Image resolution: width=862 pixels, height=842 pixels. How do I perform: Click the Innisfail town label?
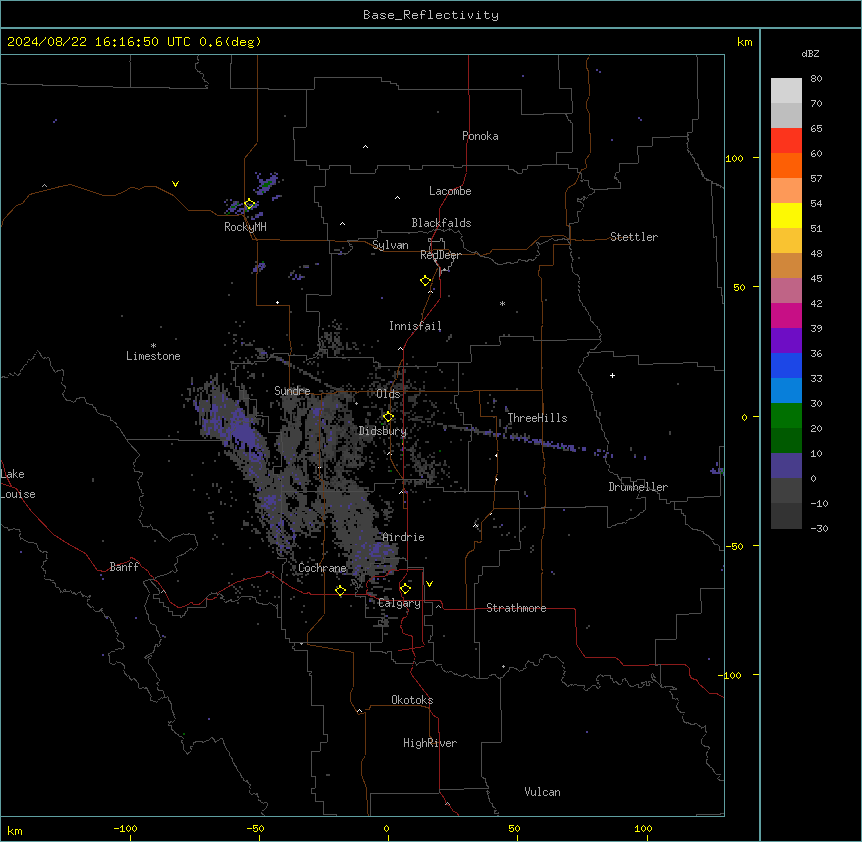415,326
